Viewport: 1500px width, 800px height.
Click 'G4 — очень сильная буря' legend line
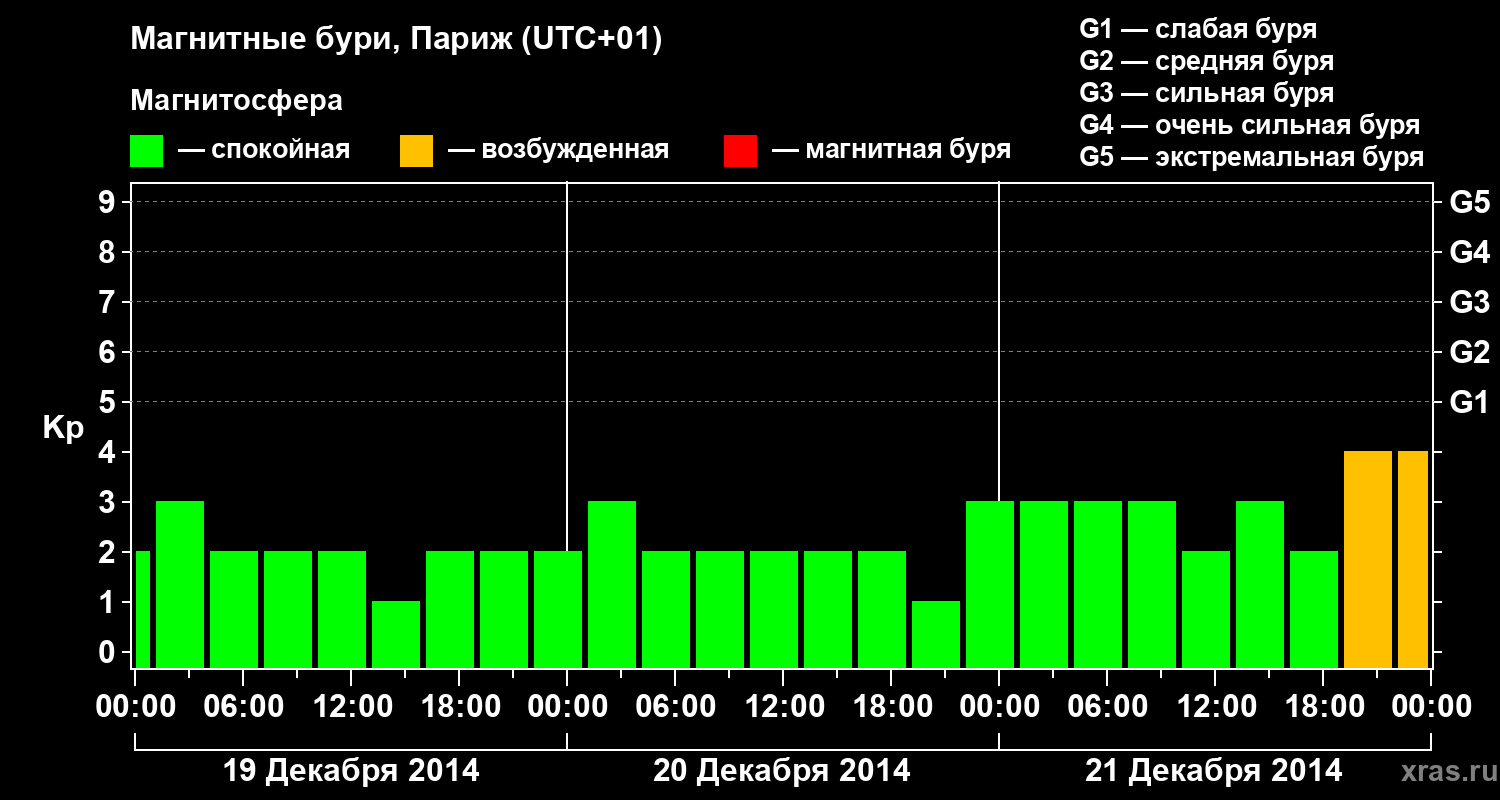coord(1250,125)
